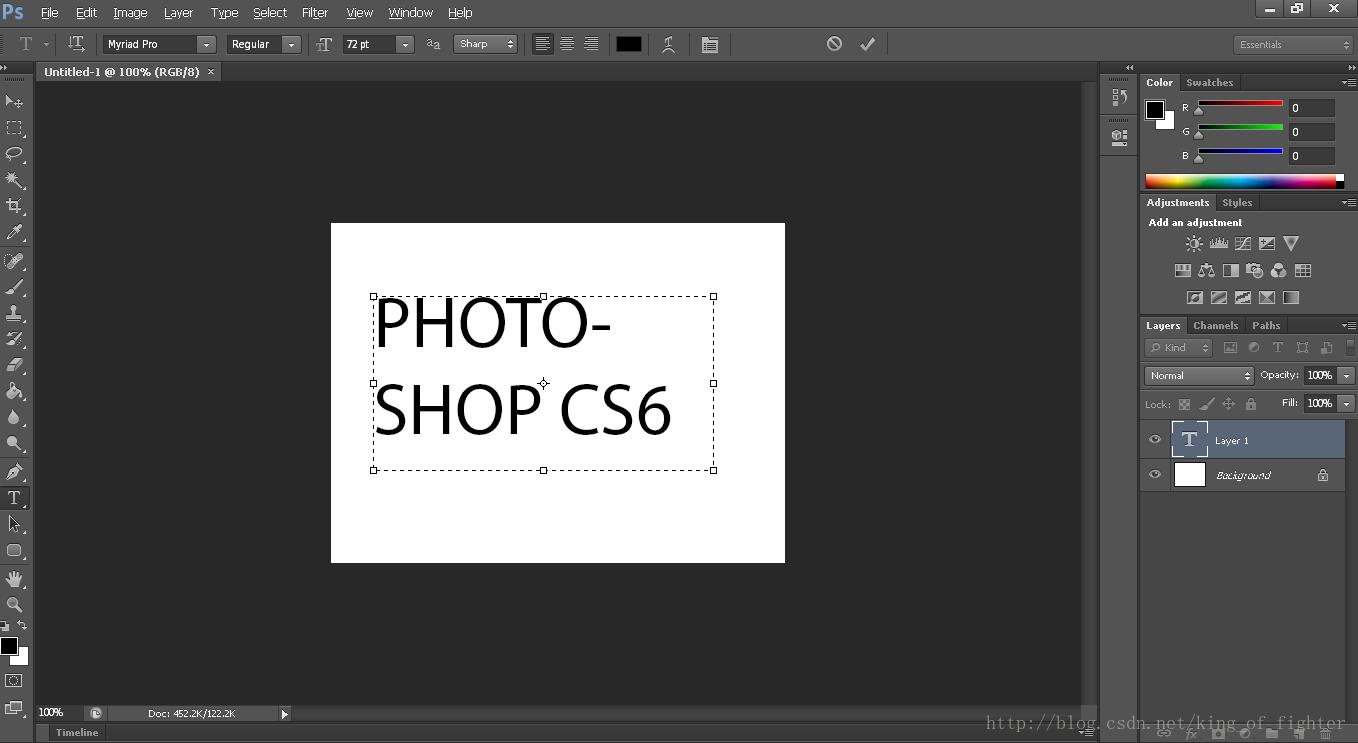Screen dimensions: 1358x743
Task: Select the Eyedropper tool
Action: tap(14, 232)
